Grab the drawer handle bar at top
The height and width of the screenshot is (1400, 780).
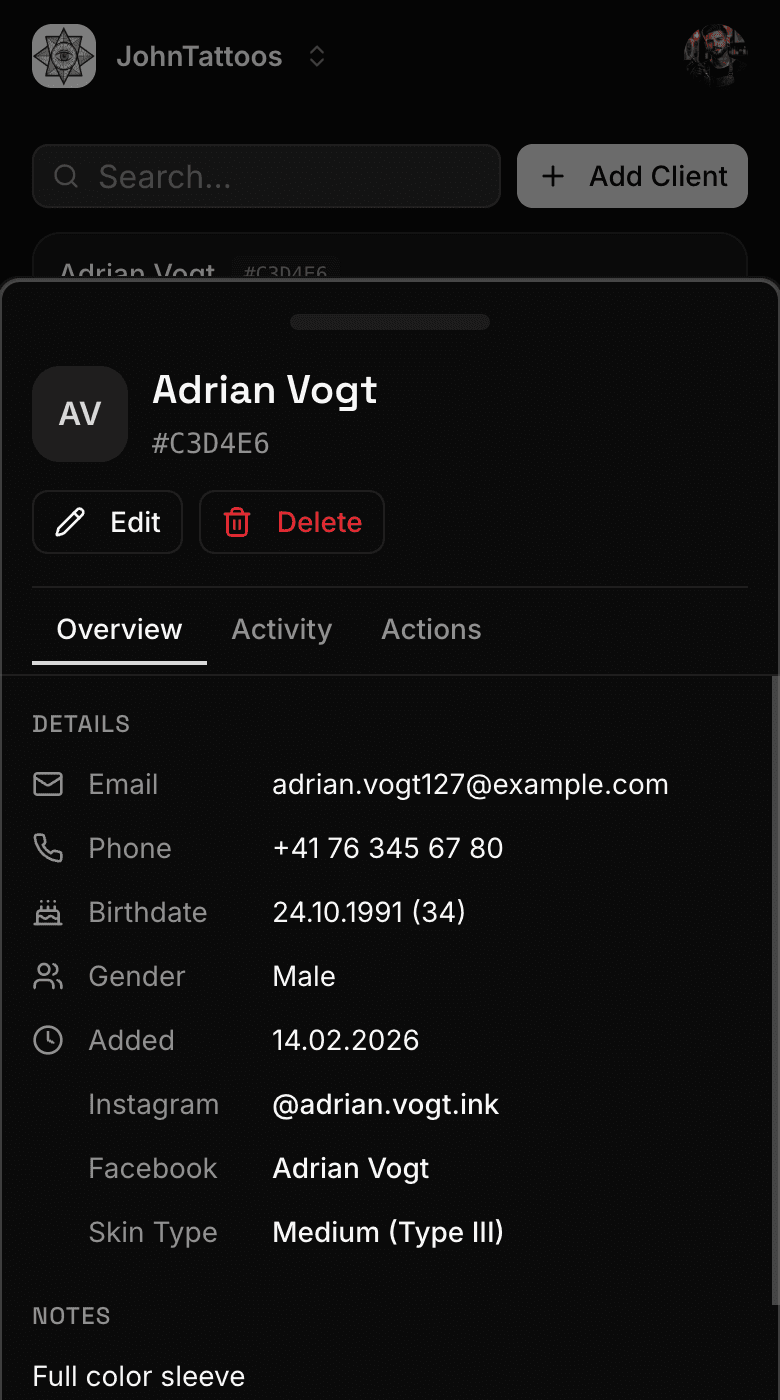coord(390,322)
